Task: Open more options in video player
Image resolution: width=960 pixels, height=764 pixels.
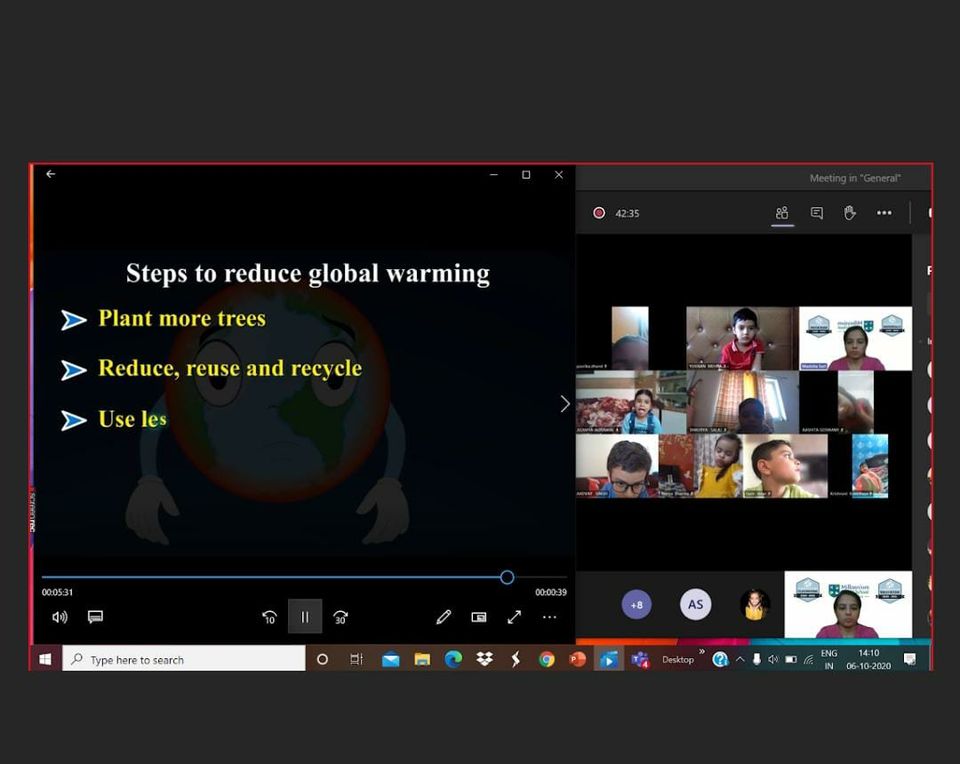Action: point(549,617)
